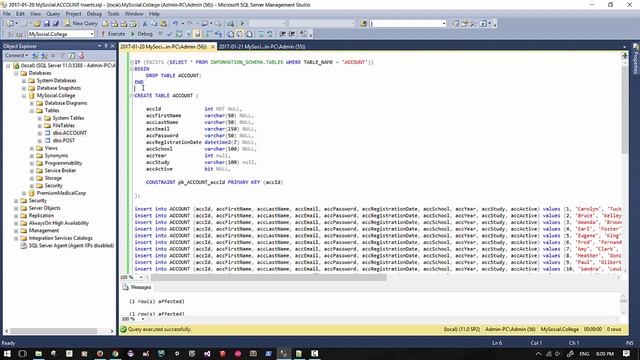The image size is (640, 360).
Task: Open the Edit menu
Action: point(20,14)
